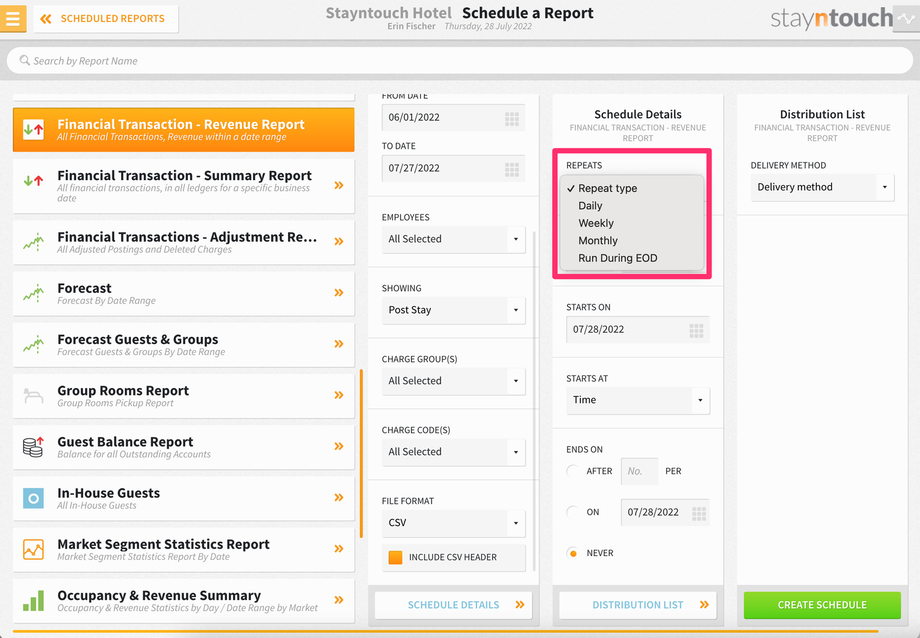Click the To Date 07/27/2022 field

[x=454, y=168]
